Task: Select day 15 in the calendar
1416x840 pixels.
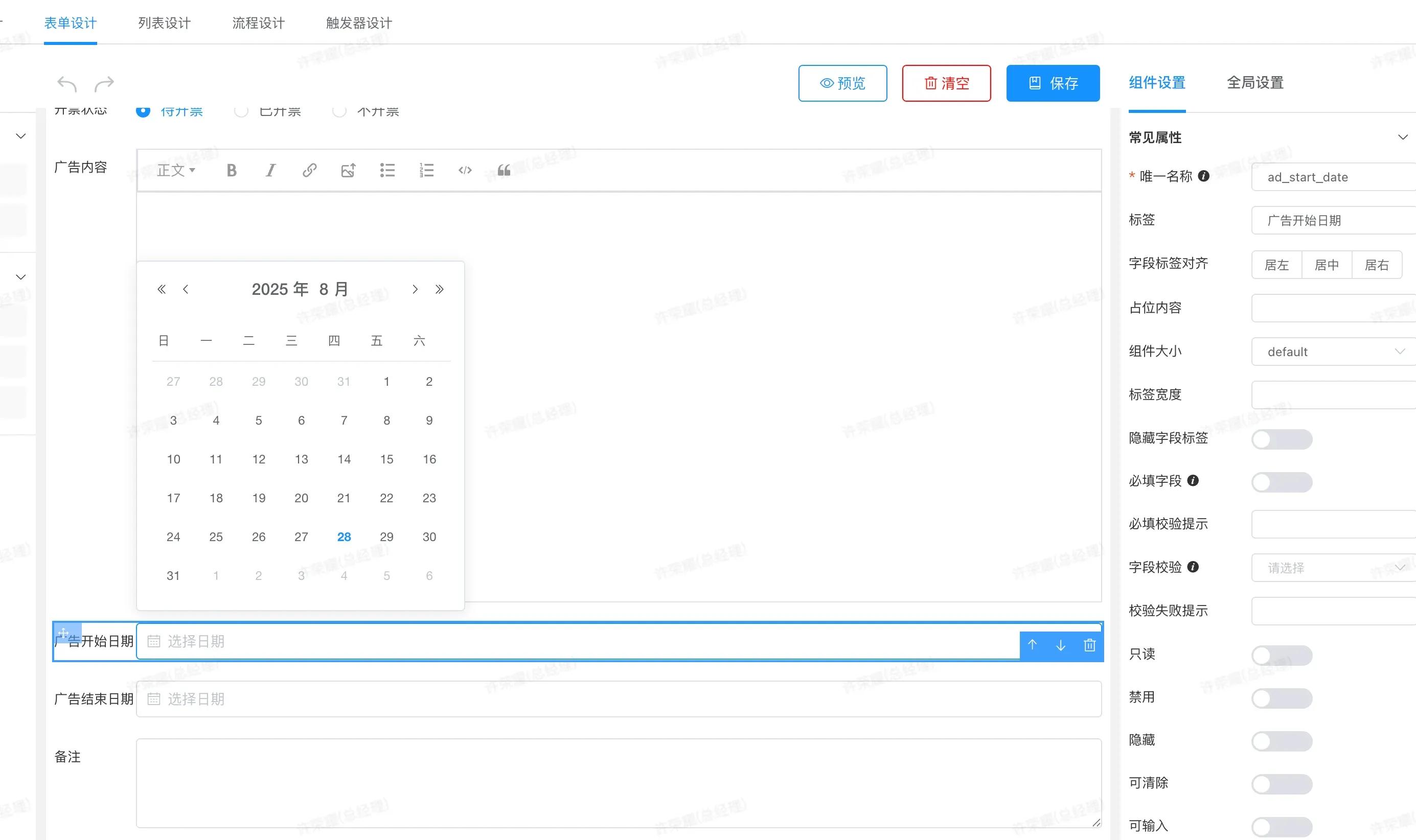Action: [x=386, y=460]
